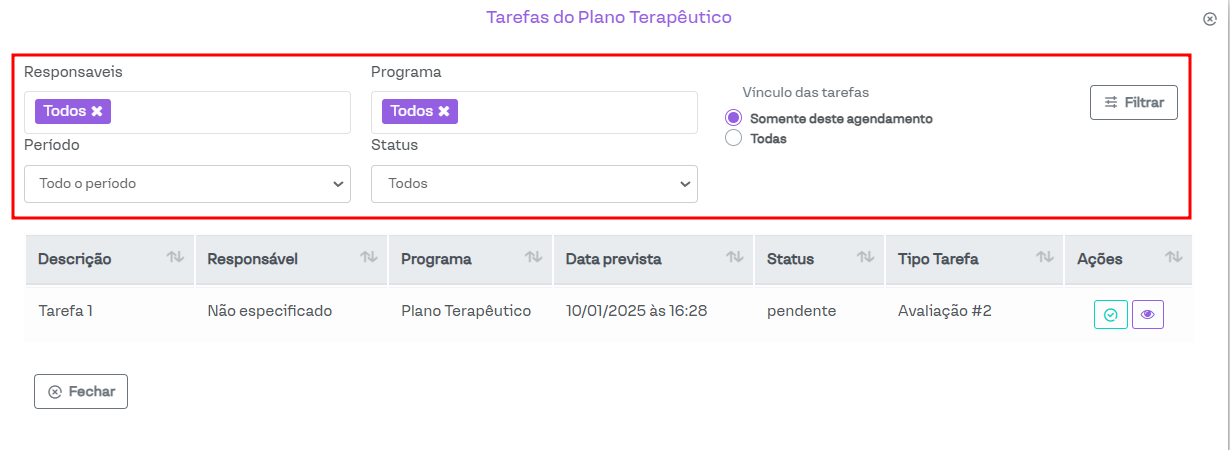Sort by Data prevista column arrows
The height and width of the screenshot is (450, 1230).
pos(735,258)
